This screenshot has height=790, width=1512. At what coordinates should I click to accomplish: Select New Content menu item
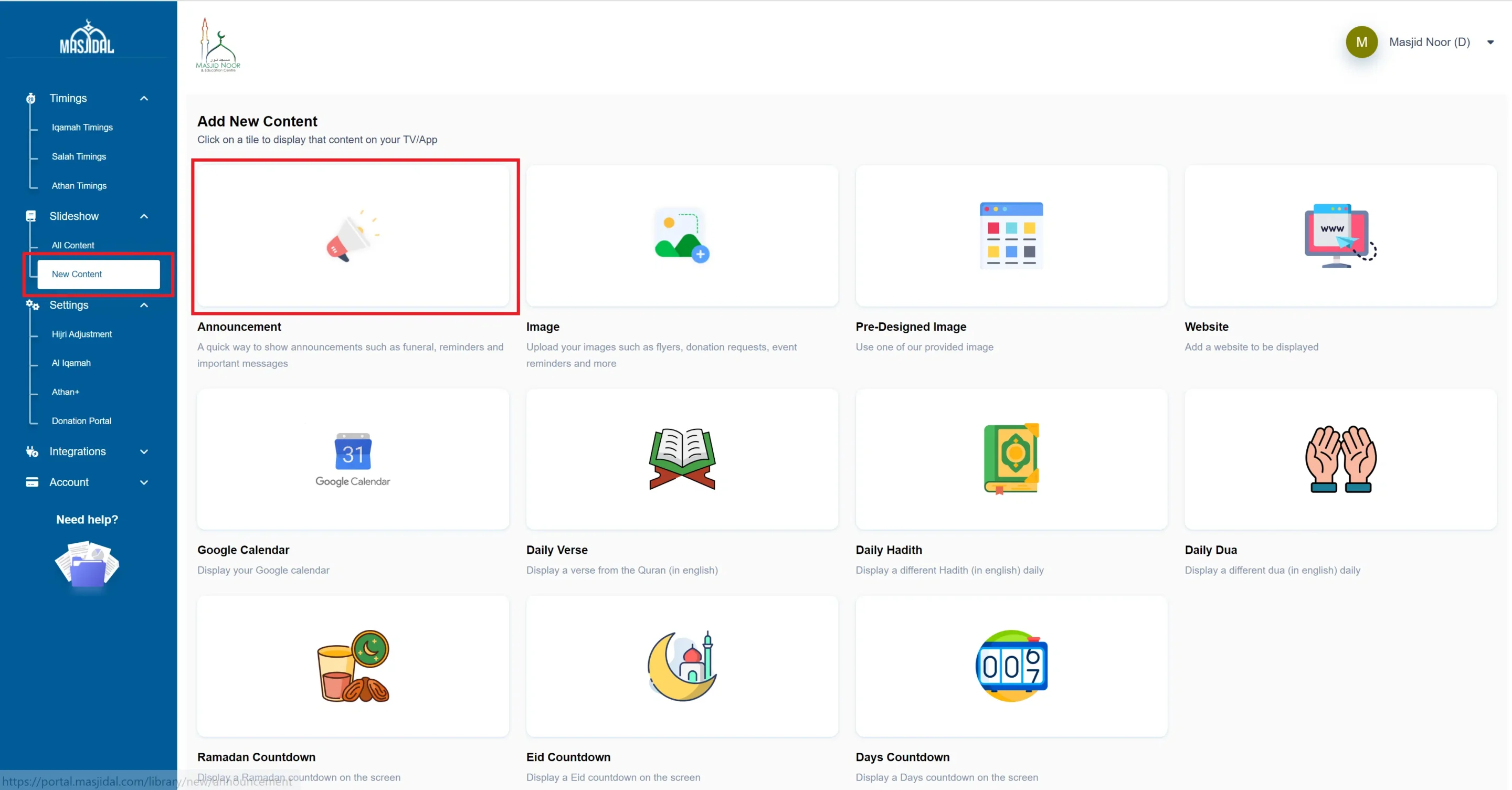tap(99, 274)
